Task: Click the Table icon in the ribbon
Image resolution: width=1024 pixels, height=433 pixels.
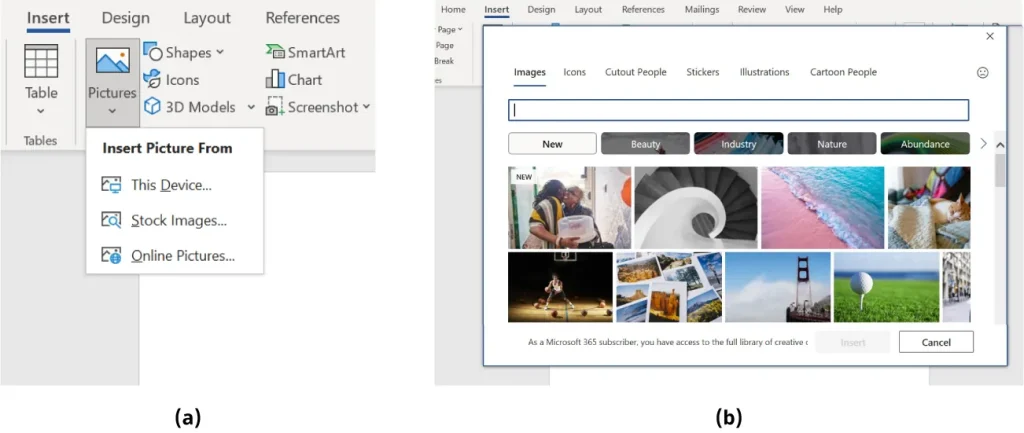Action: [41, 62]
